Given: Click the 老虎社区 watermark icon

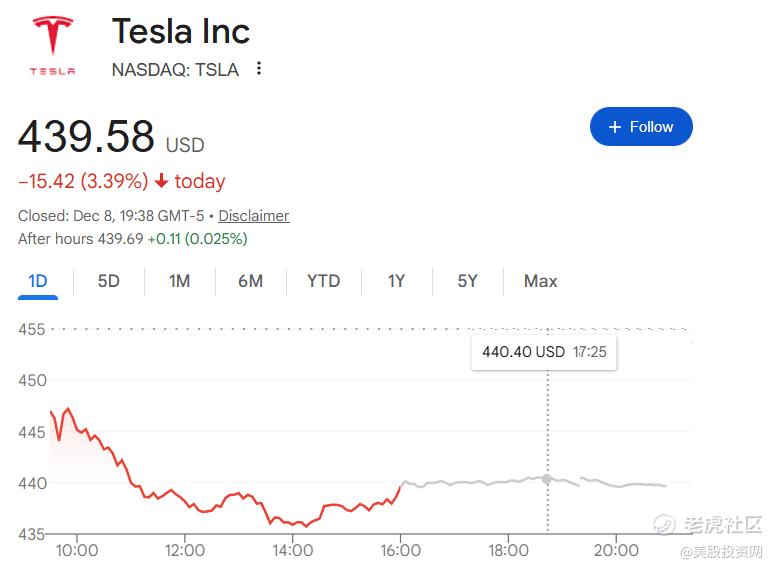Looking at the screenshot, I should pyautogui.click(x=664, y=524).
